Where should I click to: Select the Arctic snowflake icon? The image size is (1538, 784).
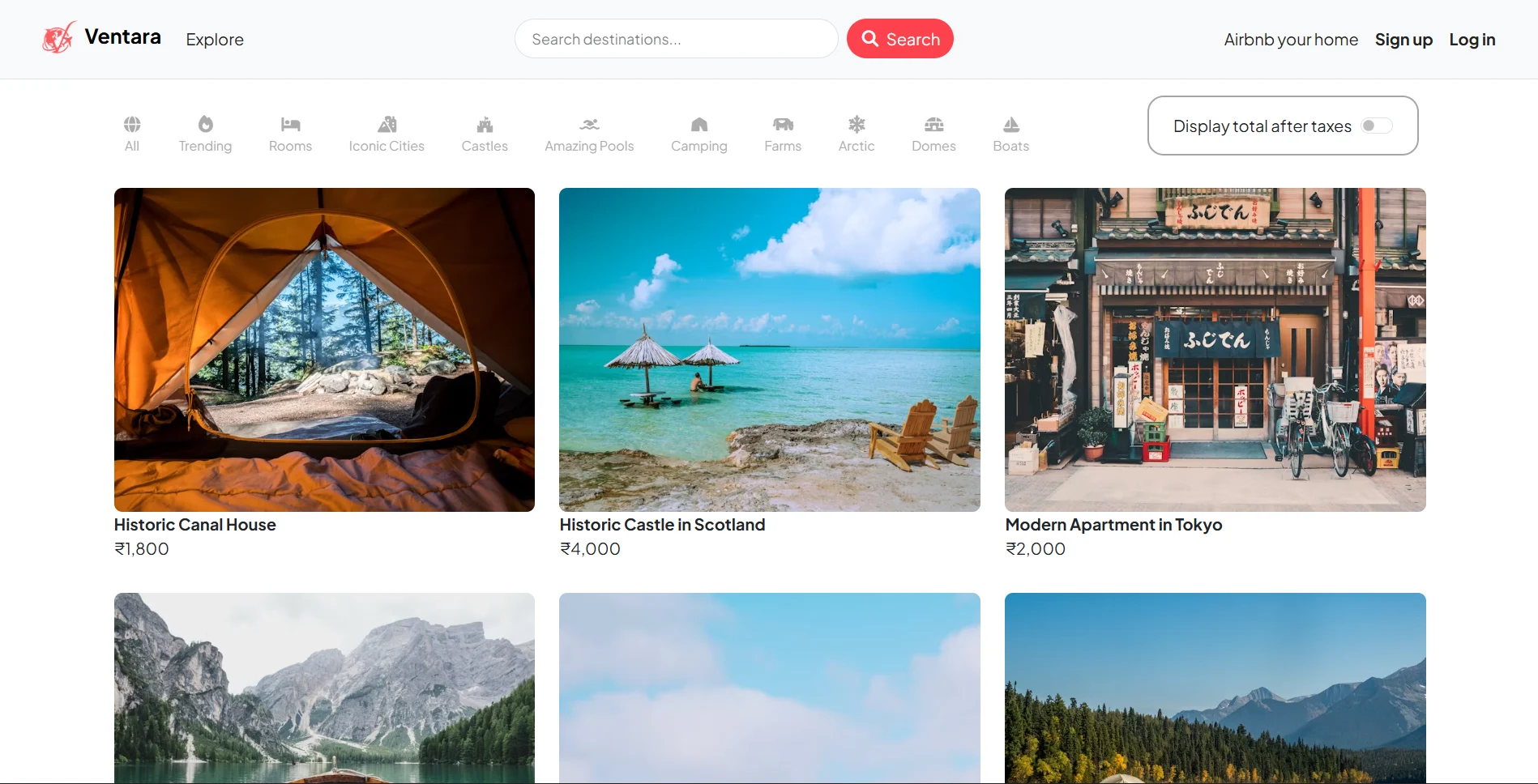coord(857,124)
